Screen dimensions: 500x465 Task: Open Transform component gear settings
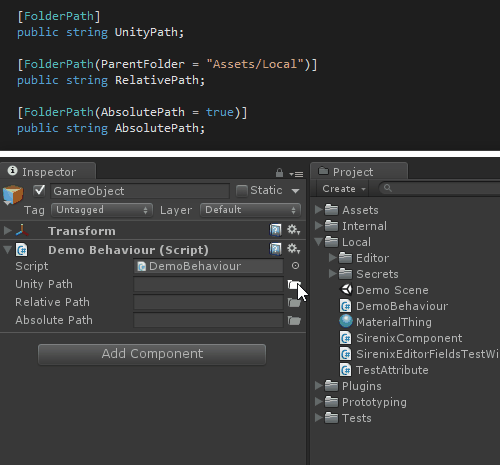(x=293, y=230)
